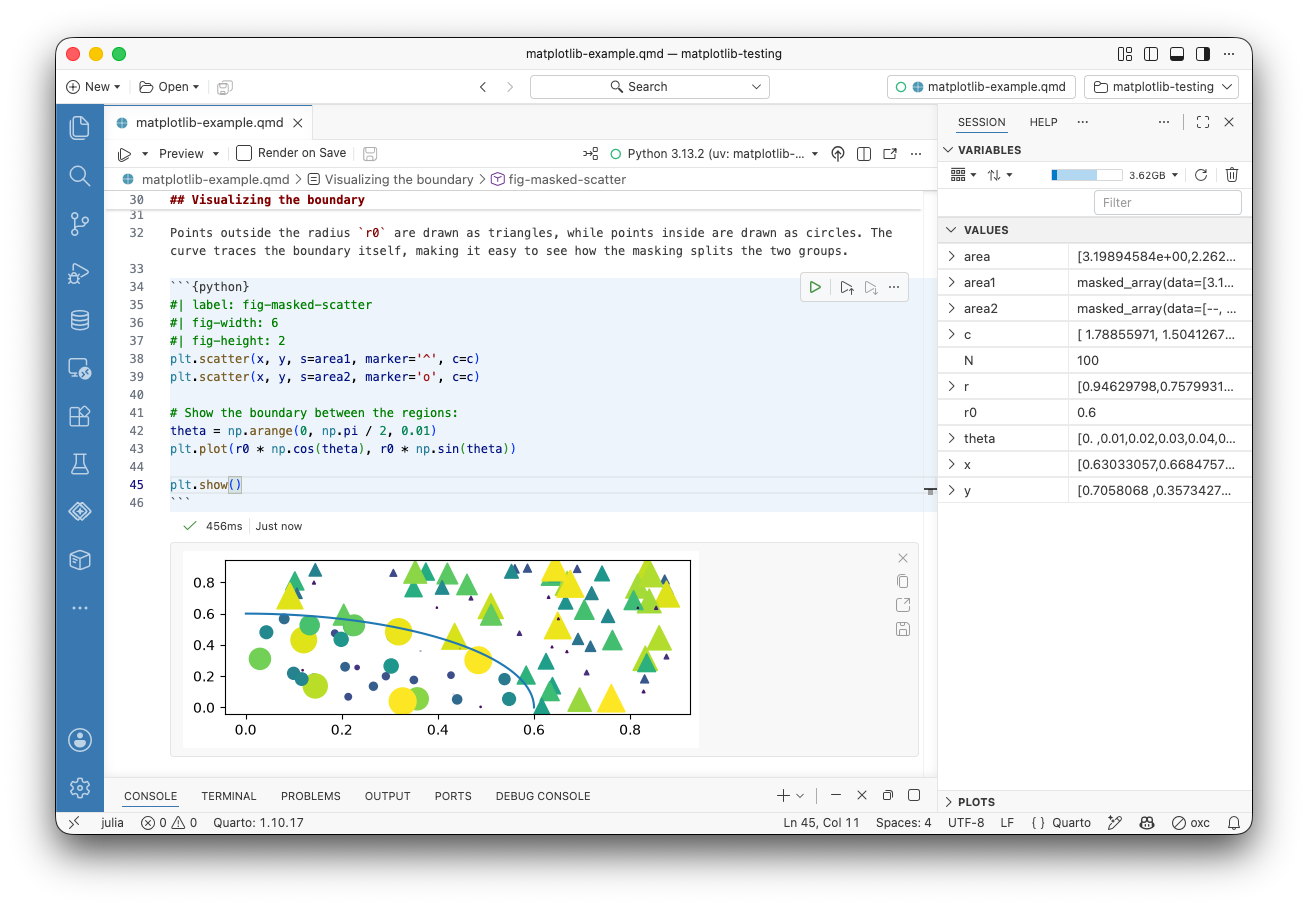Select the julia status bar entry
The image size is (1308, 908).
pos(113,823)
